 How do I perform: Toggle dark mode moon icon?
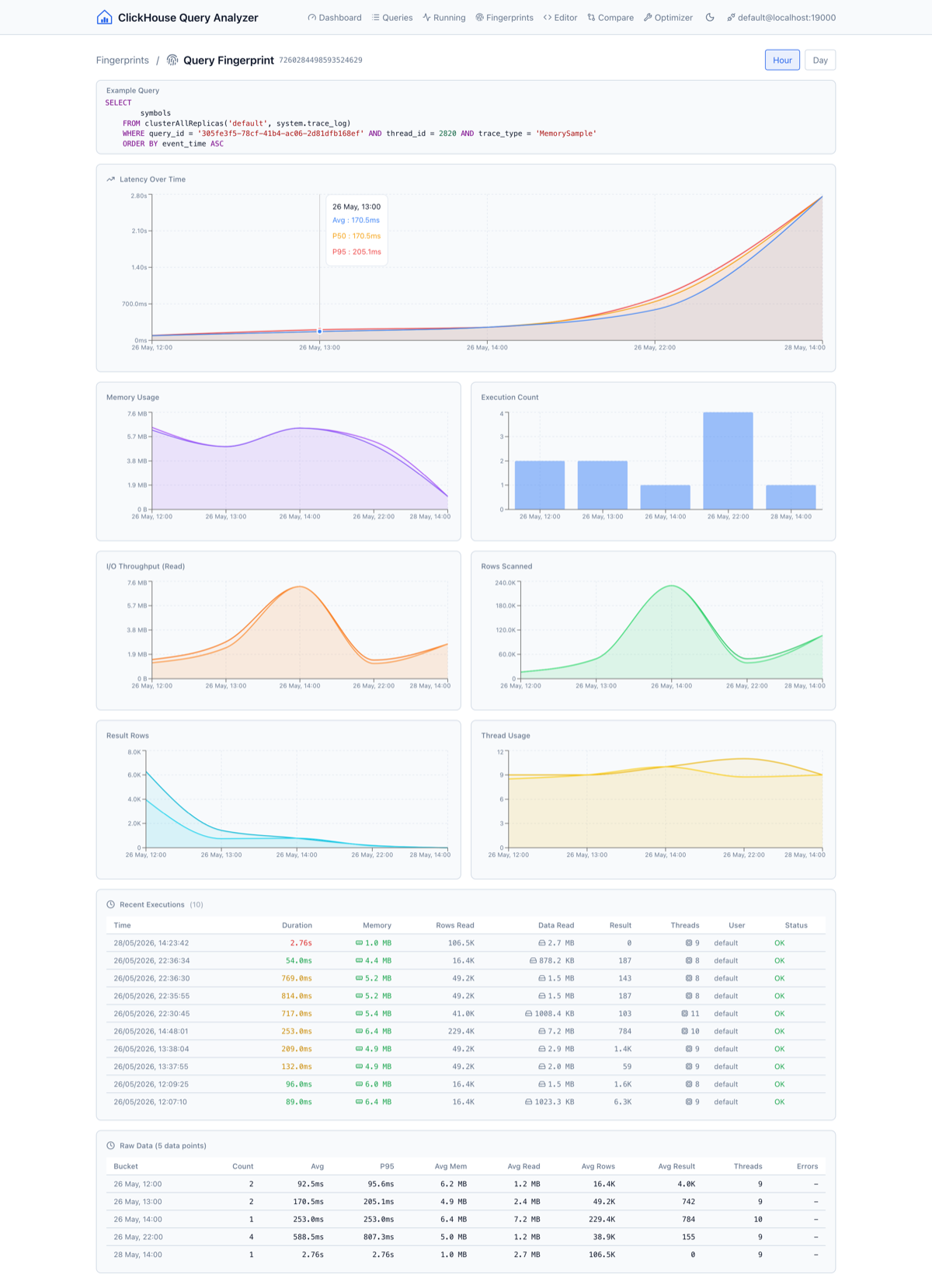coord(710,17)
